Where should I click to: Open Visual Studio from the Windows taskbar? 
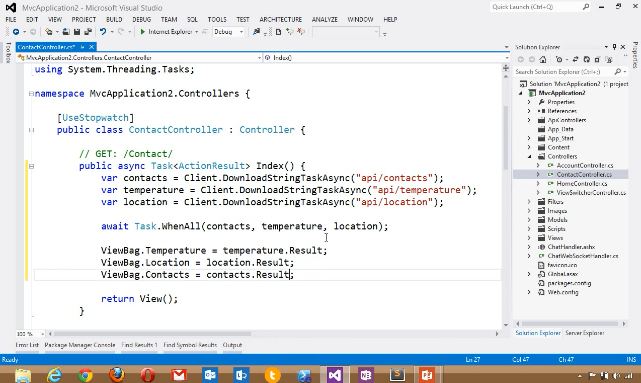pos(334,374)
